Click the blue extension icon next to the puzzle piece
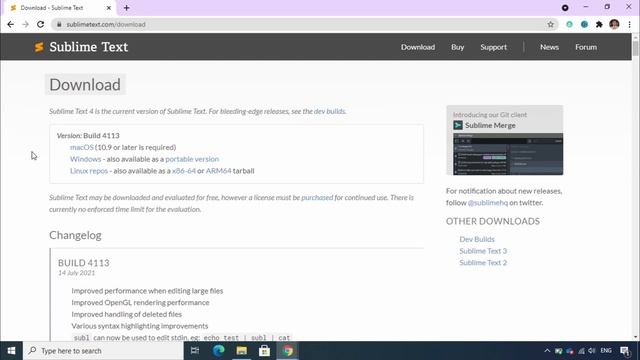The width and height of the screenshot is (640, 360). pyautogui.click(x=584, y=24)
